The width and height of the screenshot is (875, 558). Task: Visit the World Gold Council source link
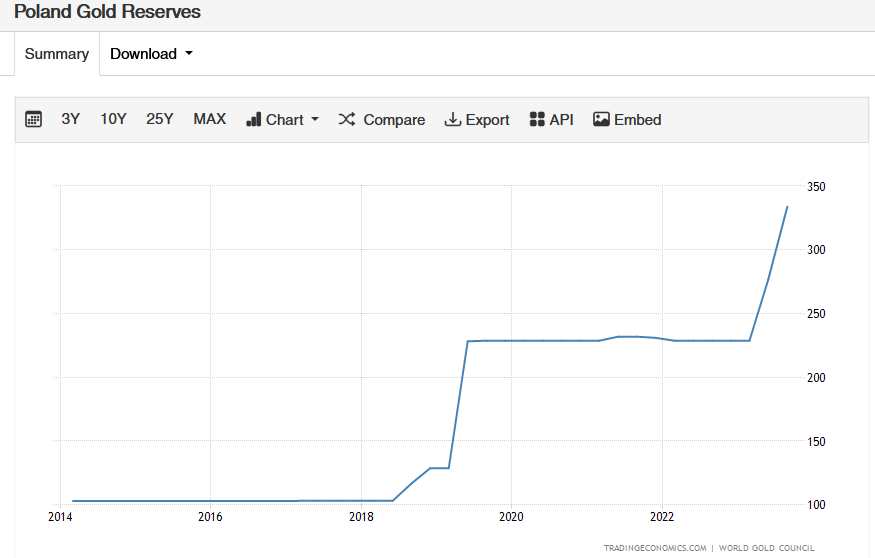click(766, 547)
